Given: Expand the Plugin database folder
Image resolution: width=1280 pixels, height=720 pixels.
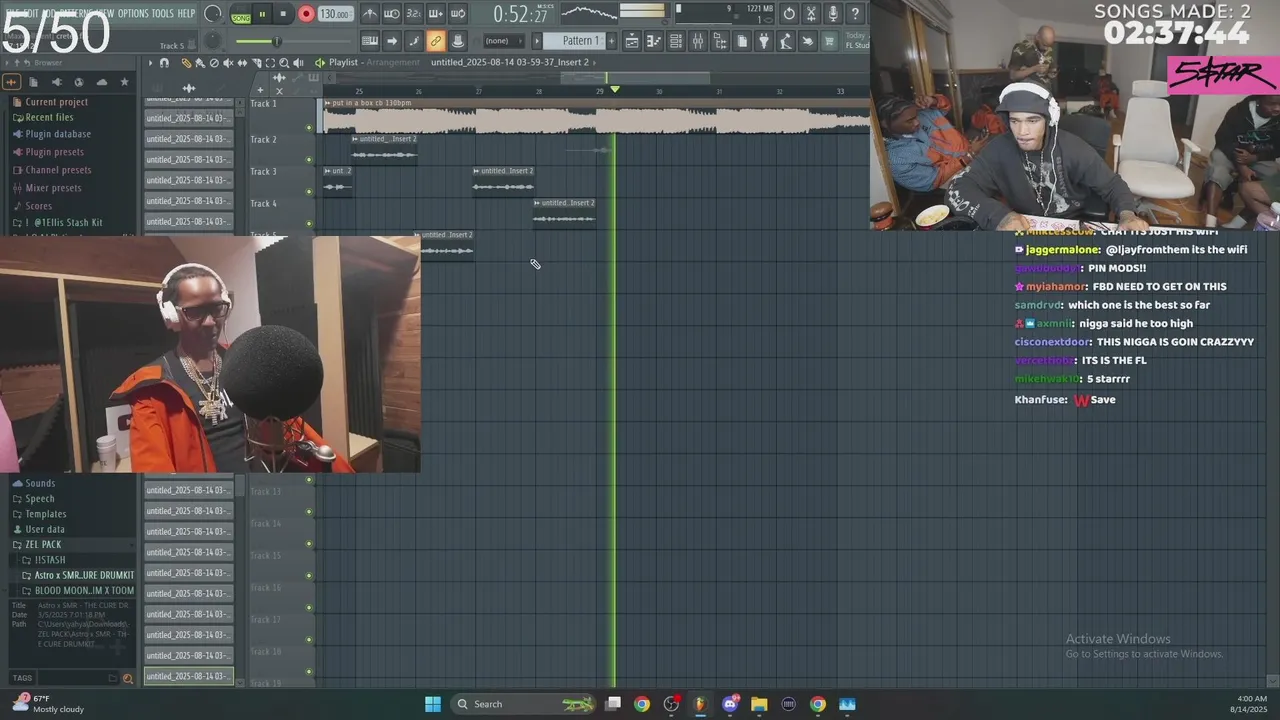Looking at the screenshot, I should point(58,134).
